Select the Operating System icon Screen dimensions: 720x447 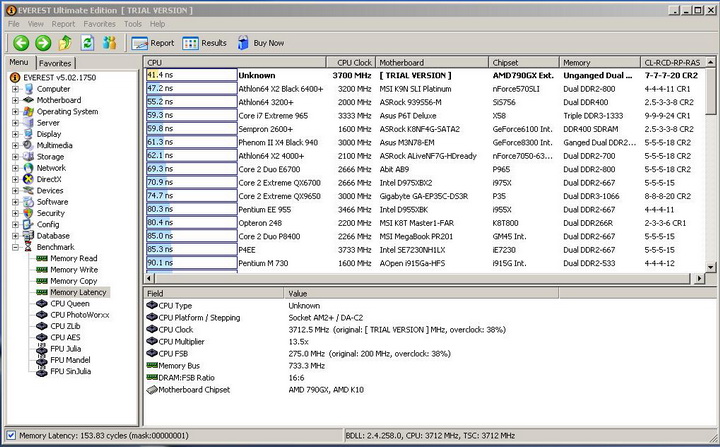point(28,111)
